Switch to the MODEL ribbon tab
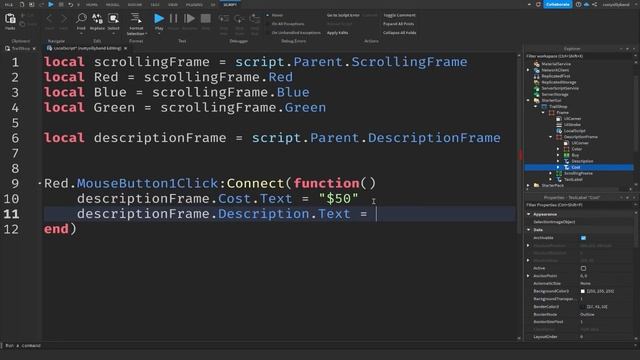 113,4
